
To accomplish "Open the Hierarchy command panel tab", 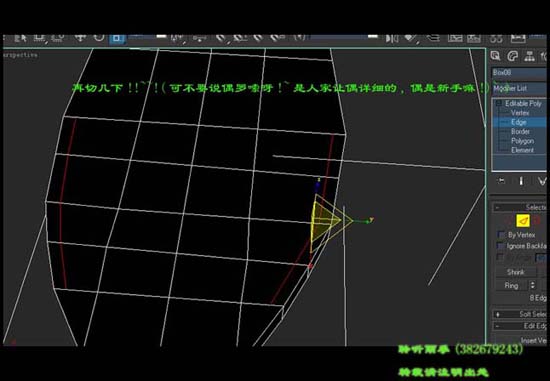I will (529, 56).
